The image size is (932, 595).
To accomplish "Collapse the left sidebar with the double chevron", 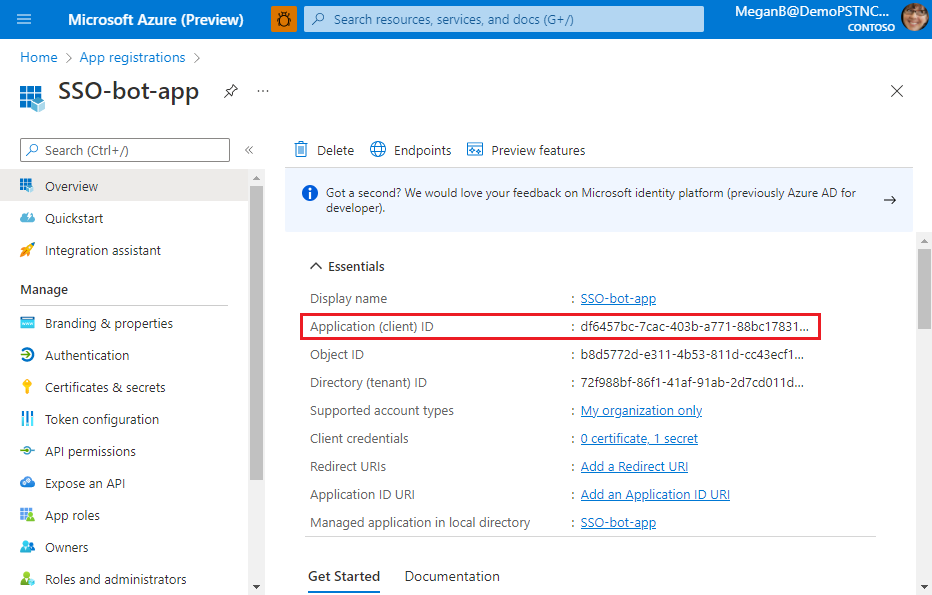I will tap(249, 149).
